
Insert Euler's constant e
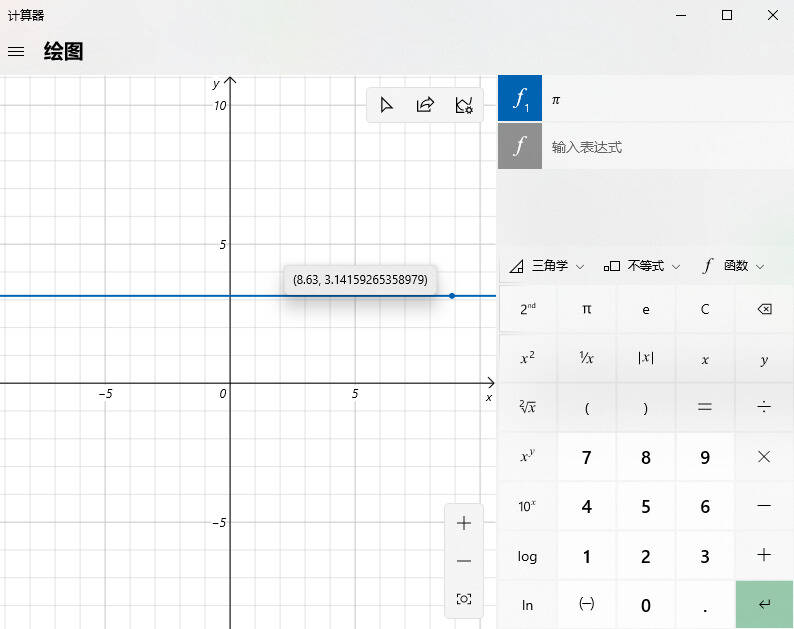[646, 309]
